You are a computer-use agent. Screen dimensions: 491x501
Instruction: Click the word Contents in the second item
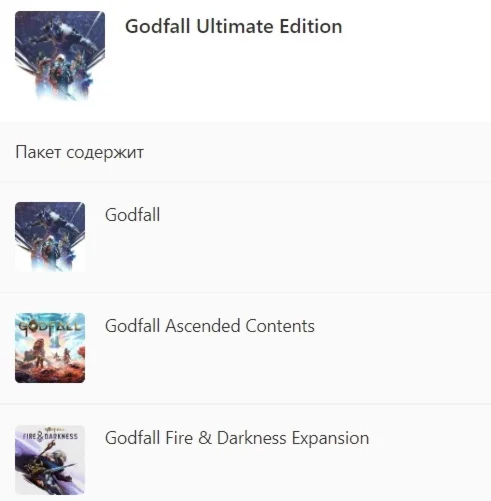[x=280, y=326]
